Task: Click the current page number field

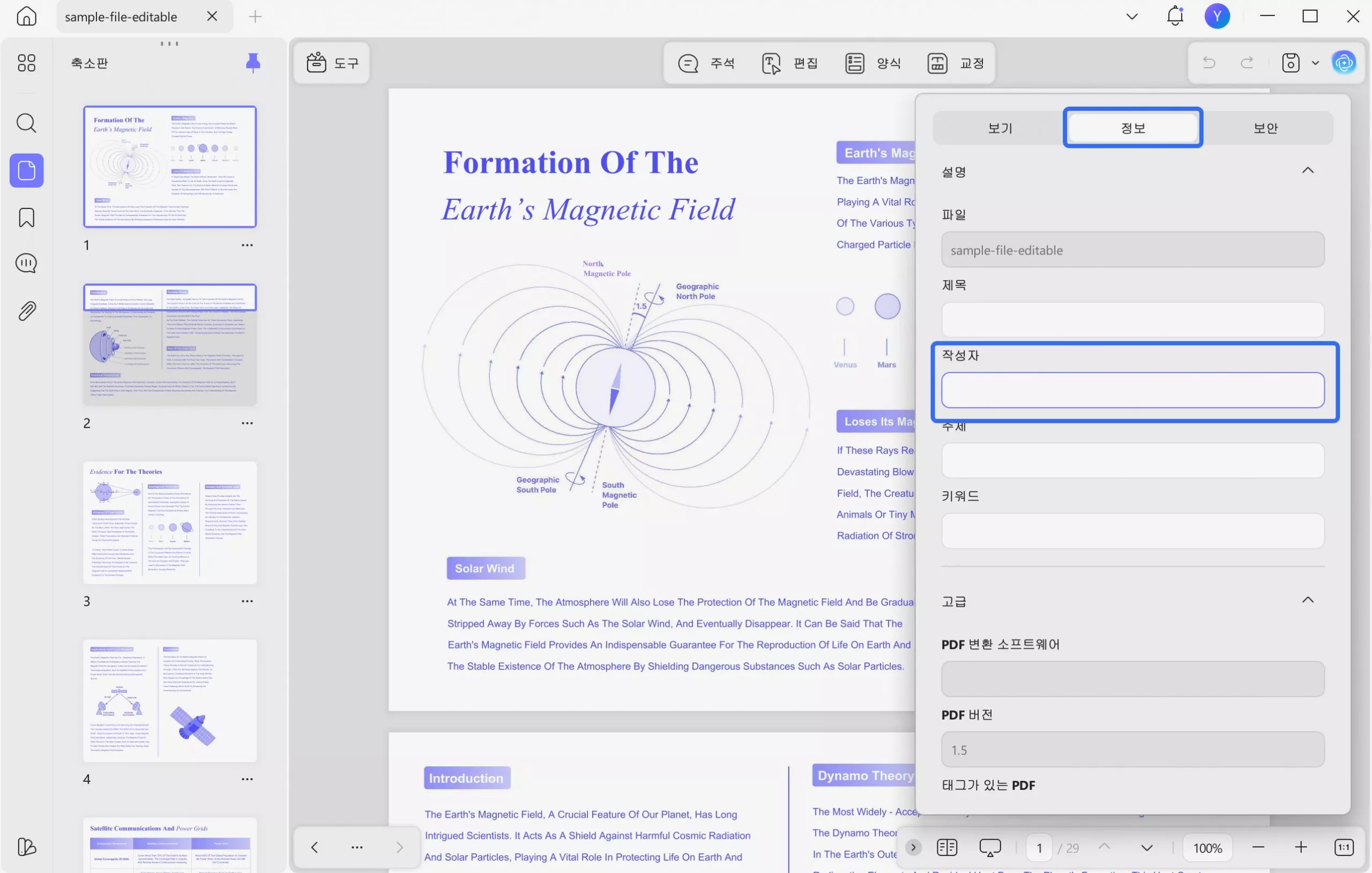Action: (1039, 848)
